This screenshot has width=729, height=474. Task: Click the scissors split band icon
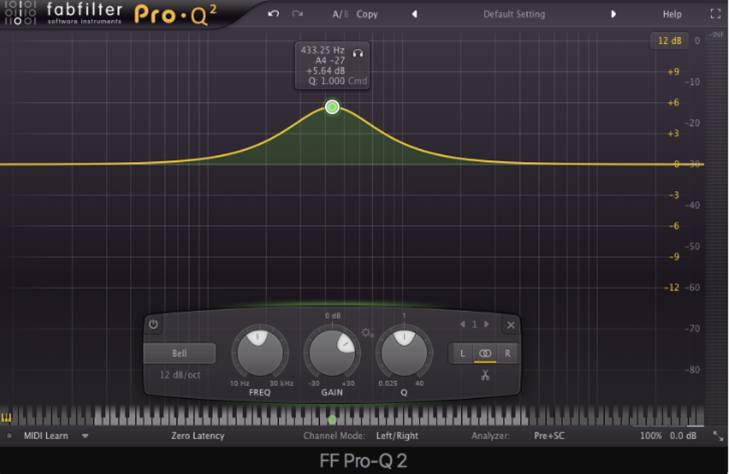[485, 375]
